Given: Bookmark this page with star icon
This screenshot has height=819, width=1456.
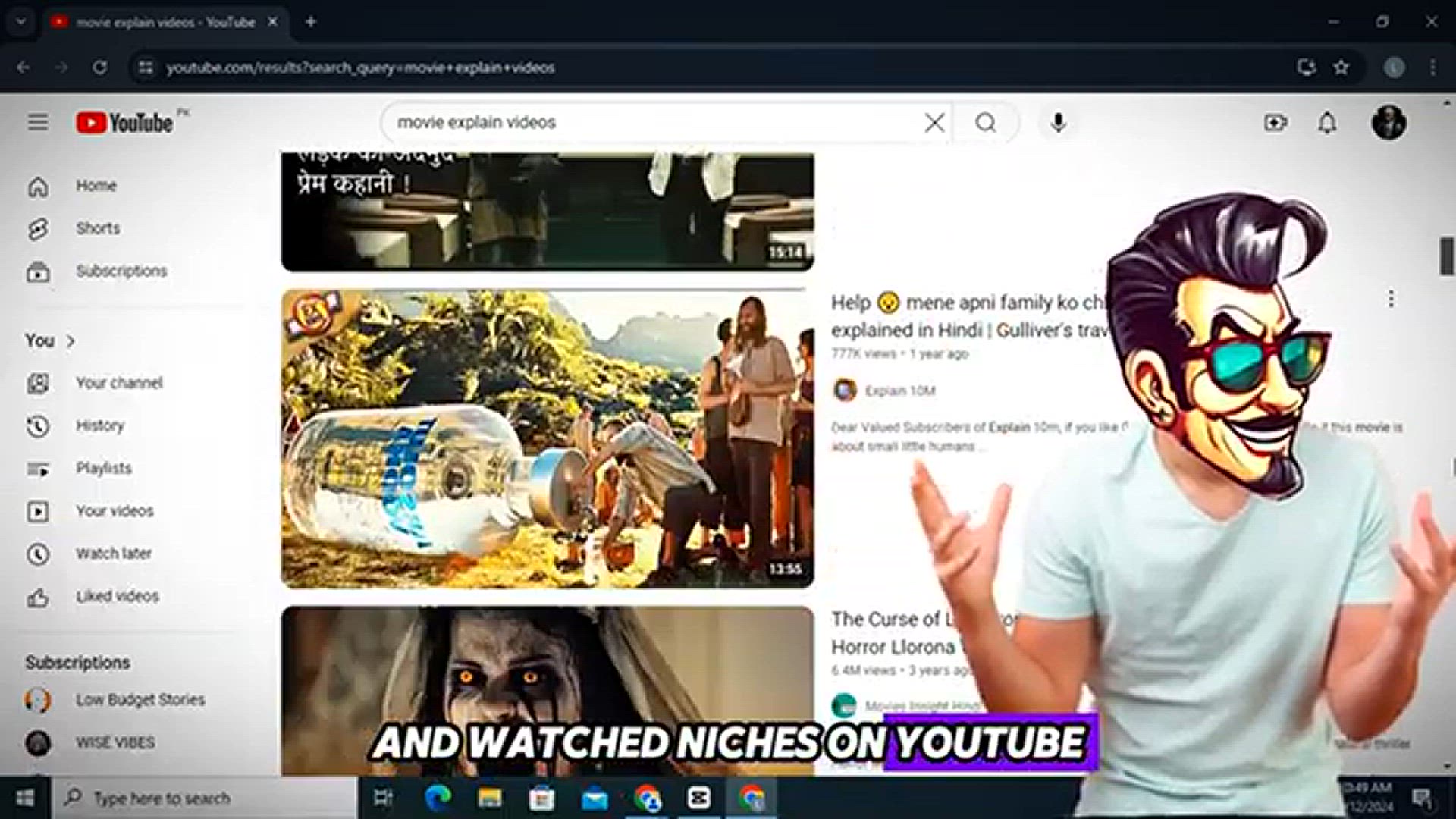Looking at the screenshot, I should pos(1341,67).
